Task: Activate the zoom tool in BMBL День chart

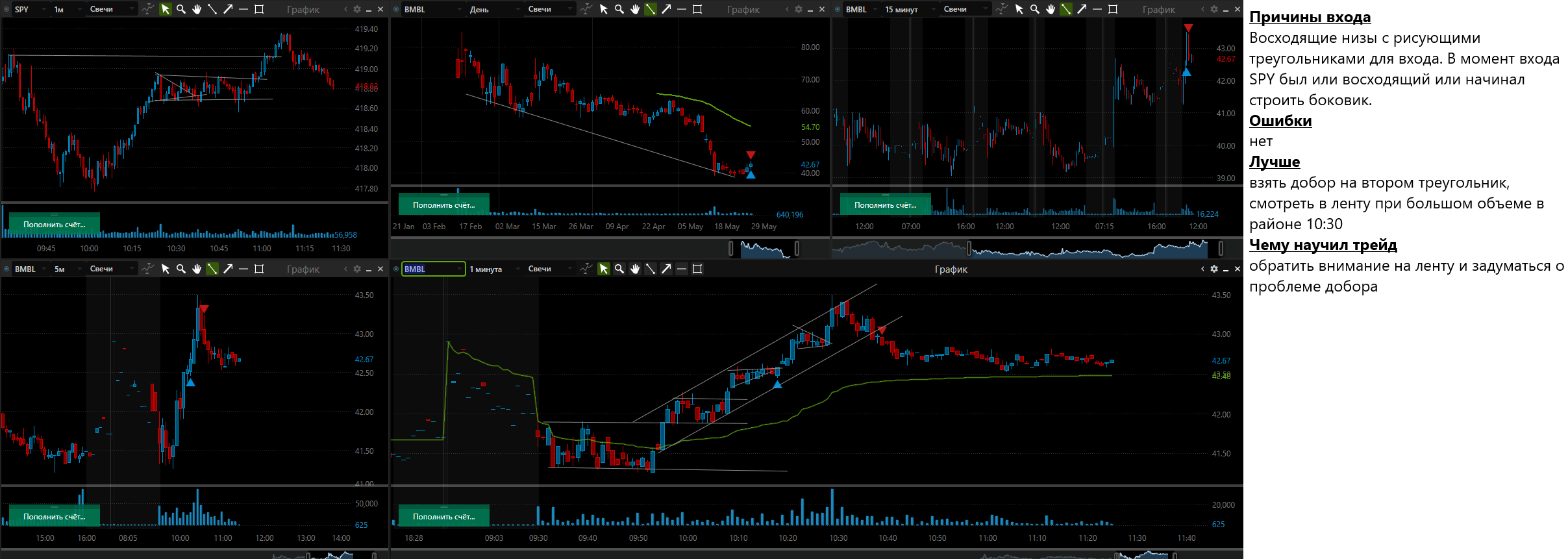Action: pos(619,9)
